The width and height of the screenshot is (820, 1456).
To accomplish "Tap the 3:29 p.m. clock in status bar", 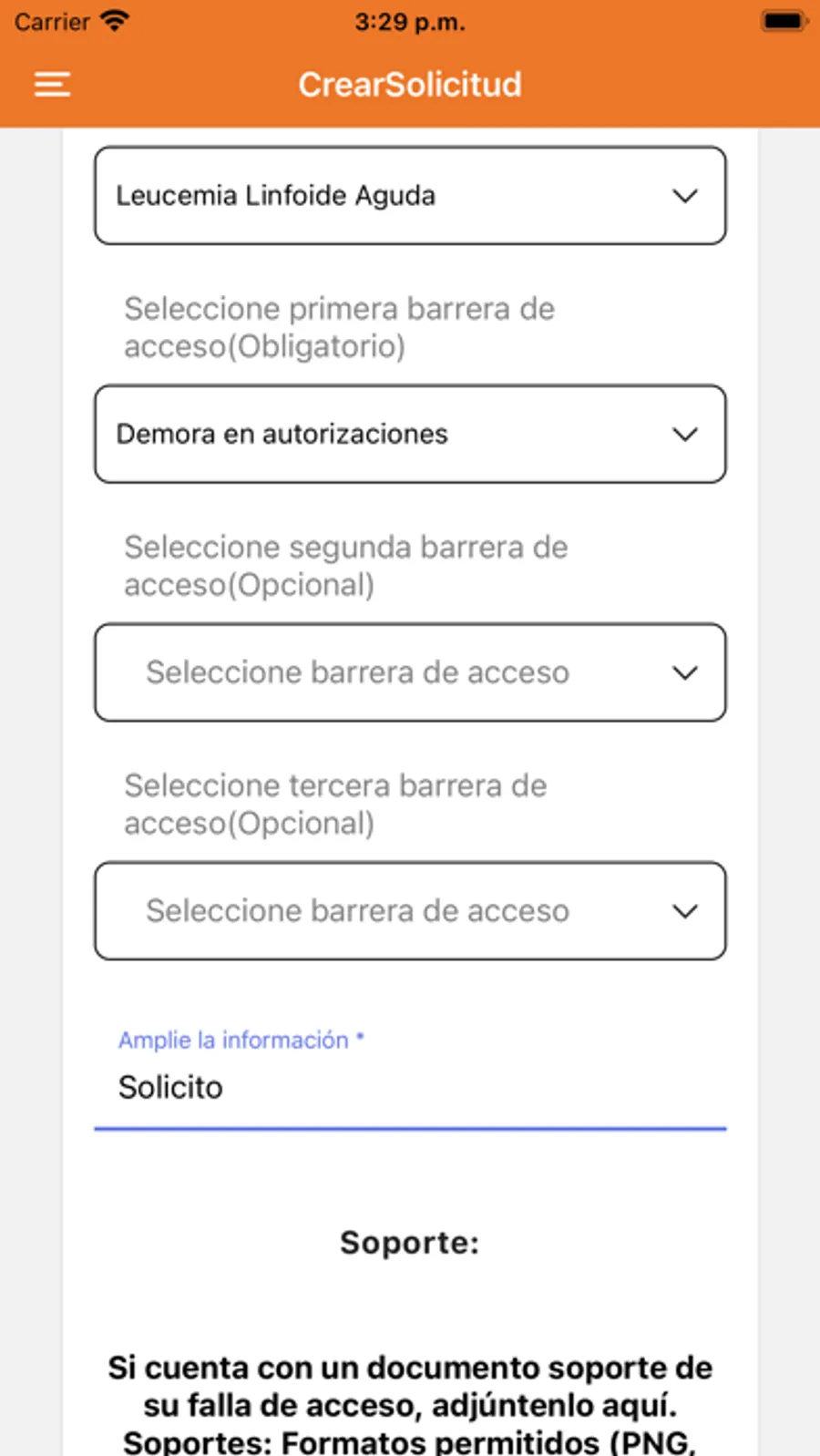I will pos(410,22).
